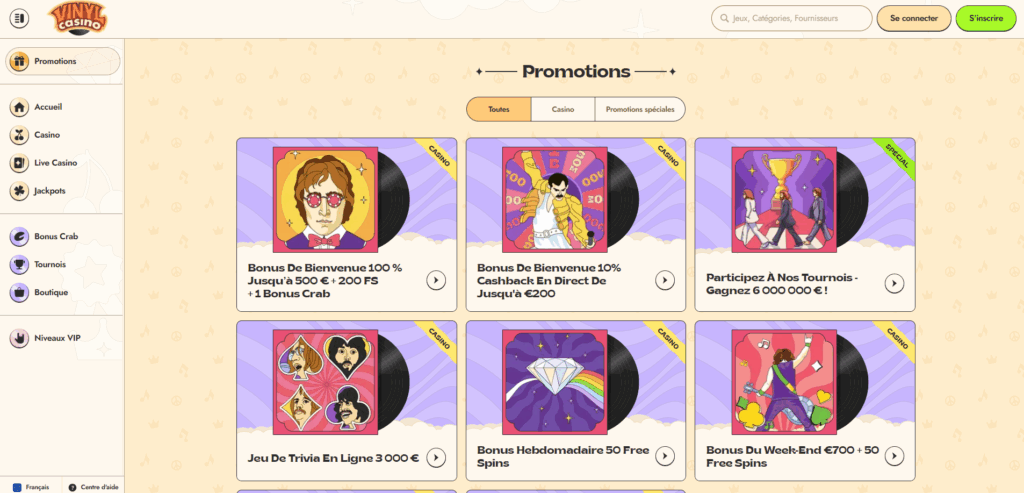Open Boutique shopping bag icon
1024x493 pixels.
(20, 293)
